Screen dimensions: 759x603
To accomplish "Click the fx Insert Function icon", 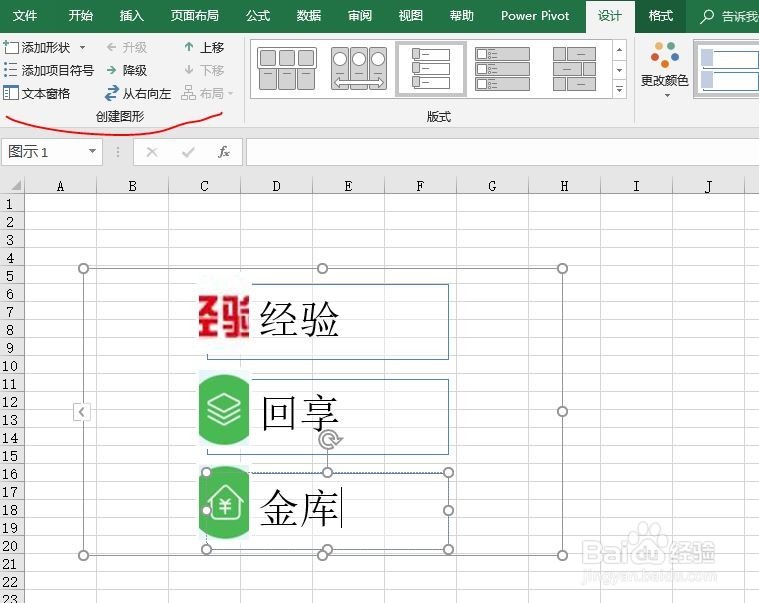I will tap(223, 152).
